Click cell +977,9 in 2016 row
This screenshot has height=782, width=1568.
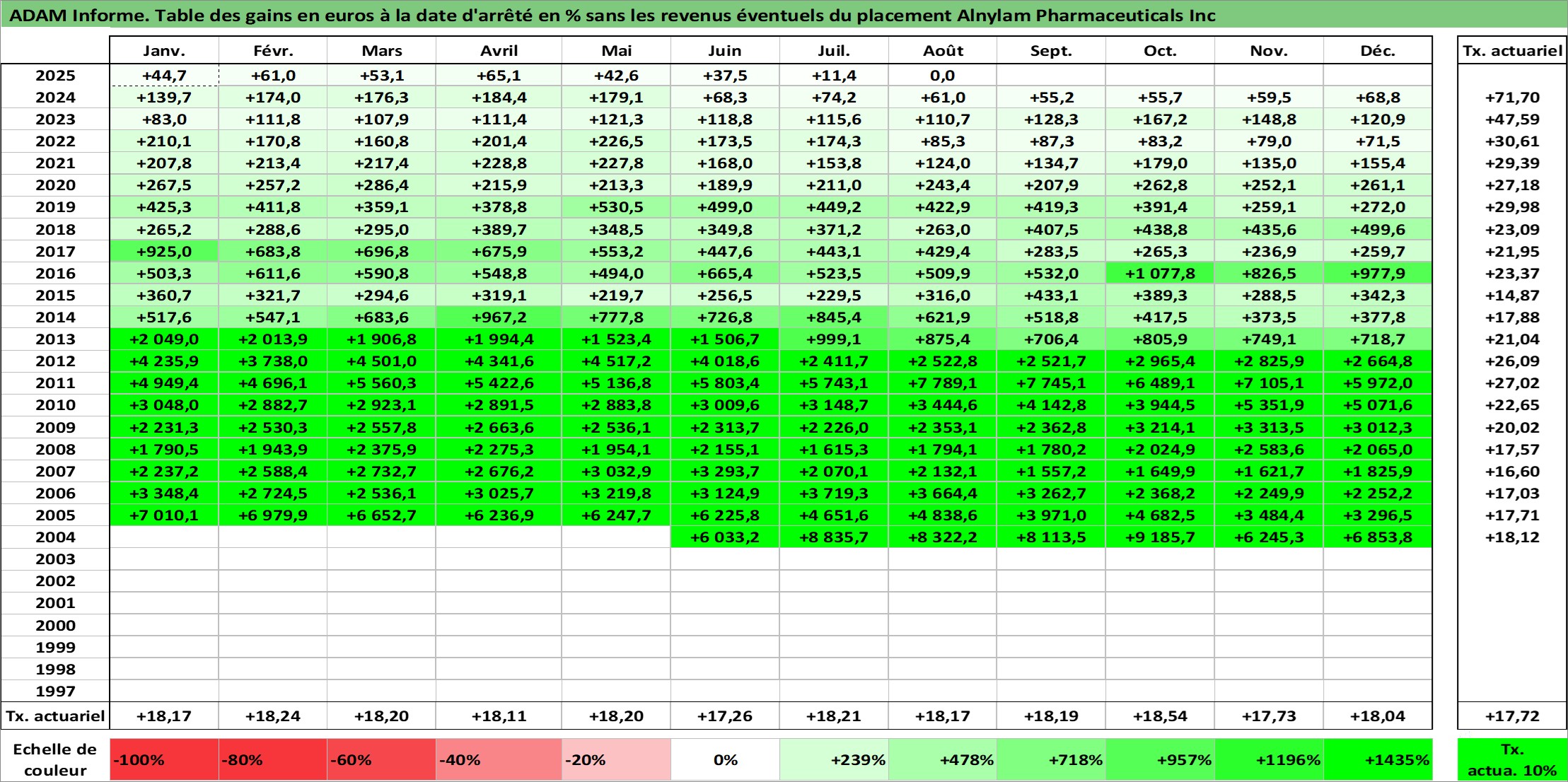1378,273
